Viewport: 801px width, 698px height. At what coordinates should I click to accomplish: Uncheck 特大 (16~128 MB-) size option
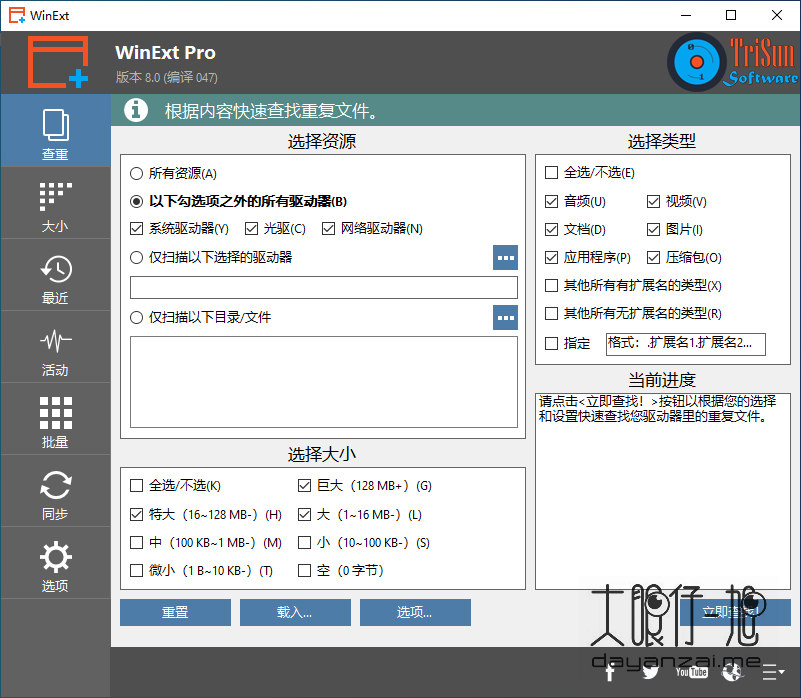pos(206,515)
